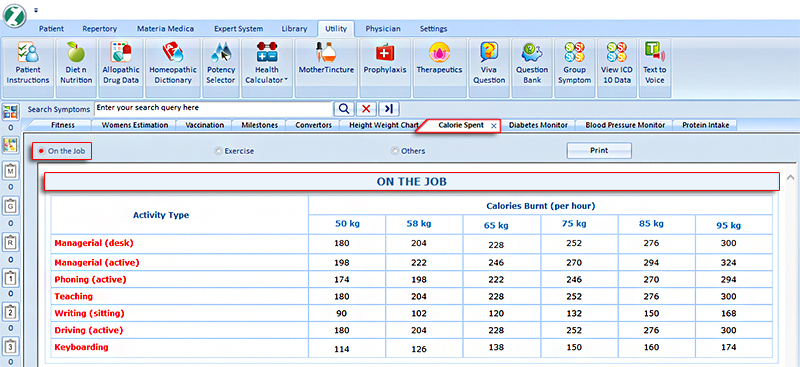The height and width of the screenshot is (367, 800).
Task: Switch to the Convertors tab
Action: [x=313, y=125]
